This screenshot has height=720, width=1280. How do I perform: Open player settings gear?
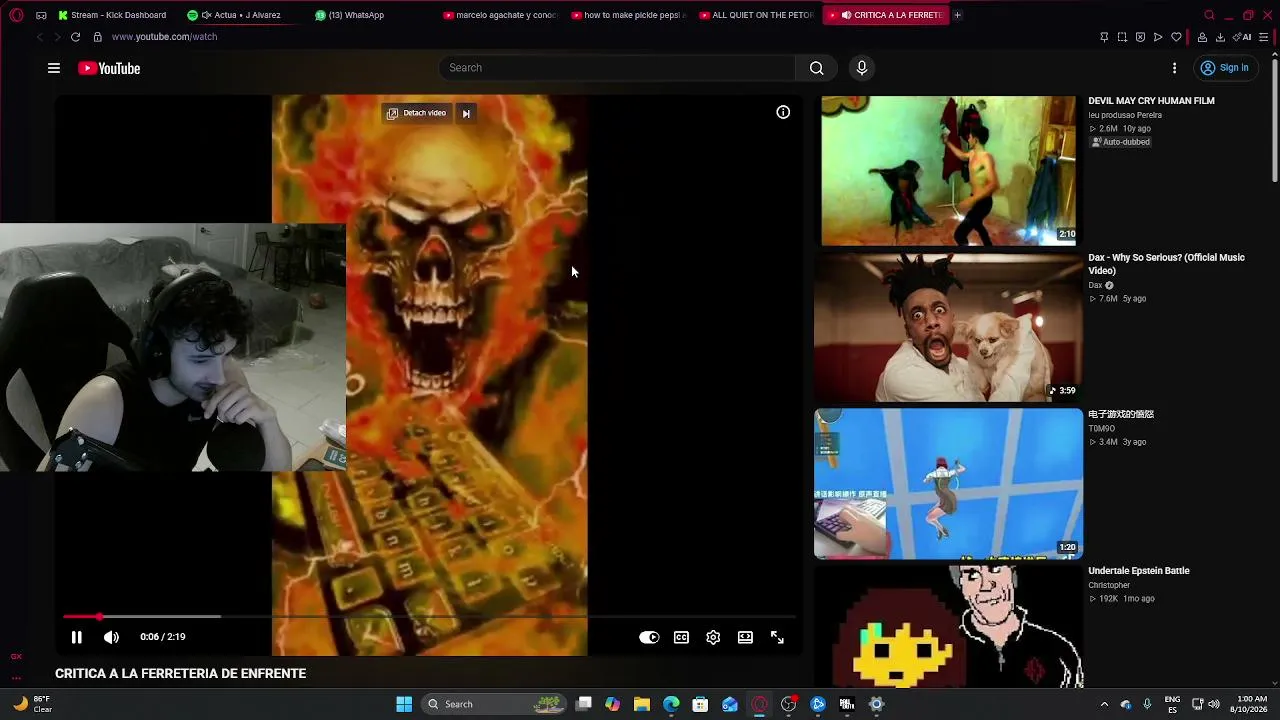click(x=713, y=637)
